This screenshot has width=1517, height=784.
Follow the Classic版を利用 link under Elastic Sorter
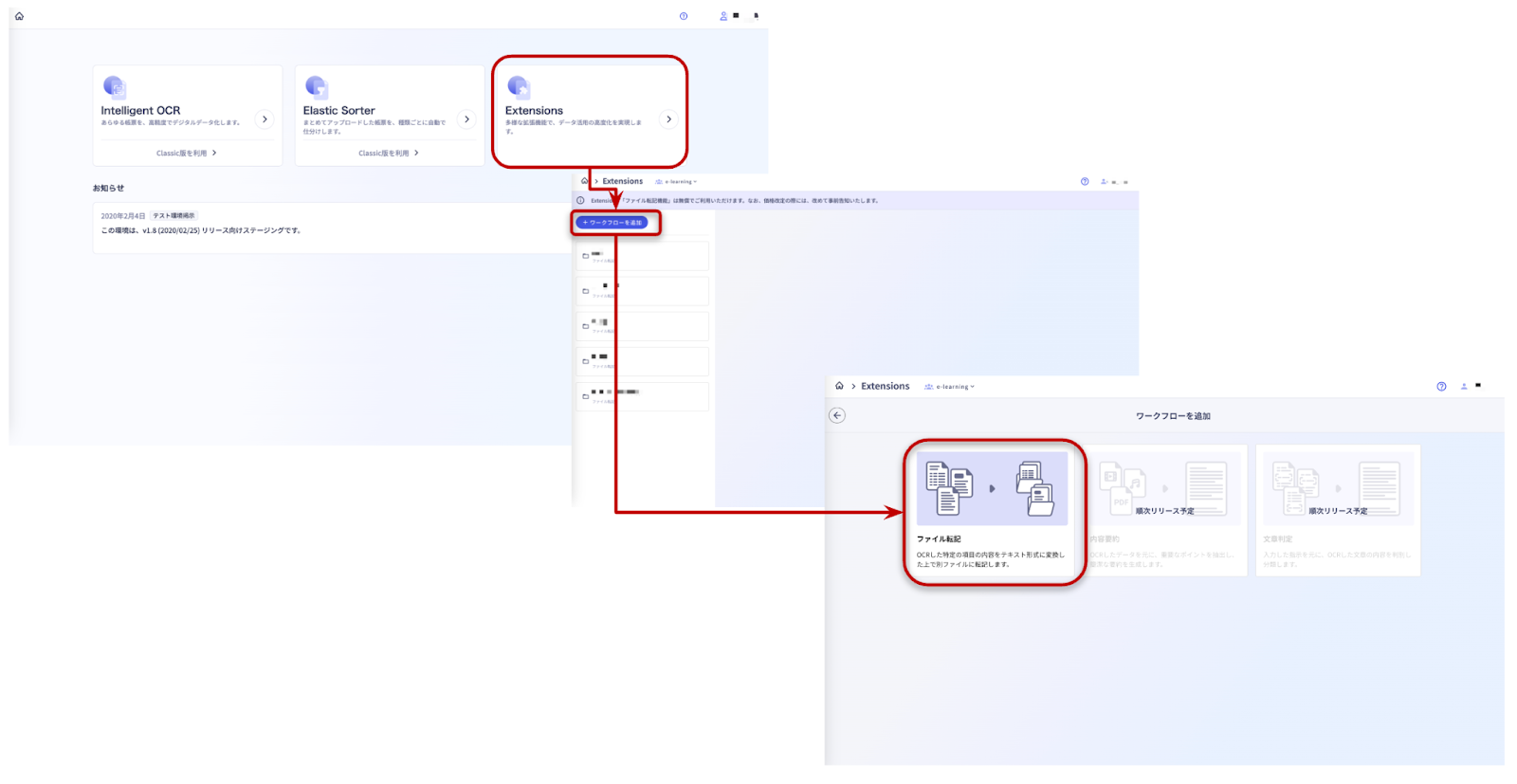click(389, 153)
